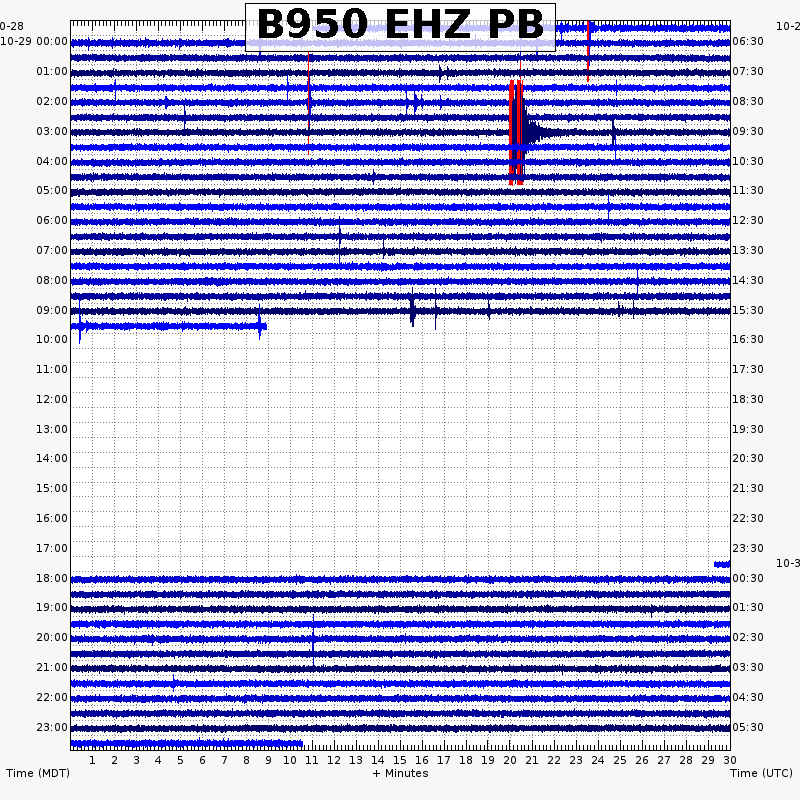The width and height of the screenshot is (800, 800).
Task: Click the large red clipped earthquake signal
Action: (x=516, y=132)
